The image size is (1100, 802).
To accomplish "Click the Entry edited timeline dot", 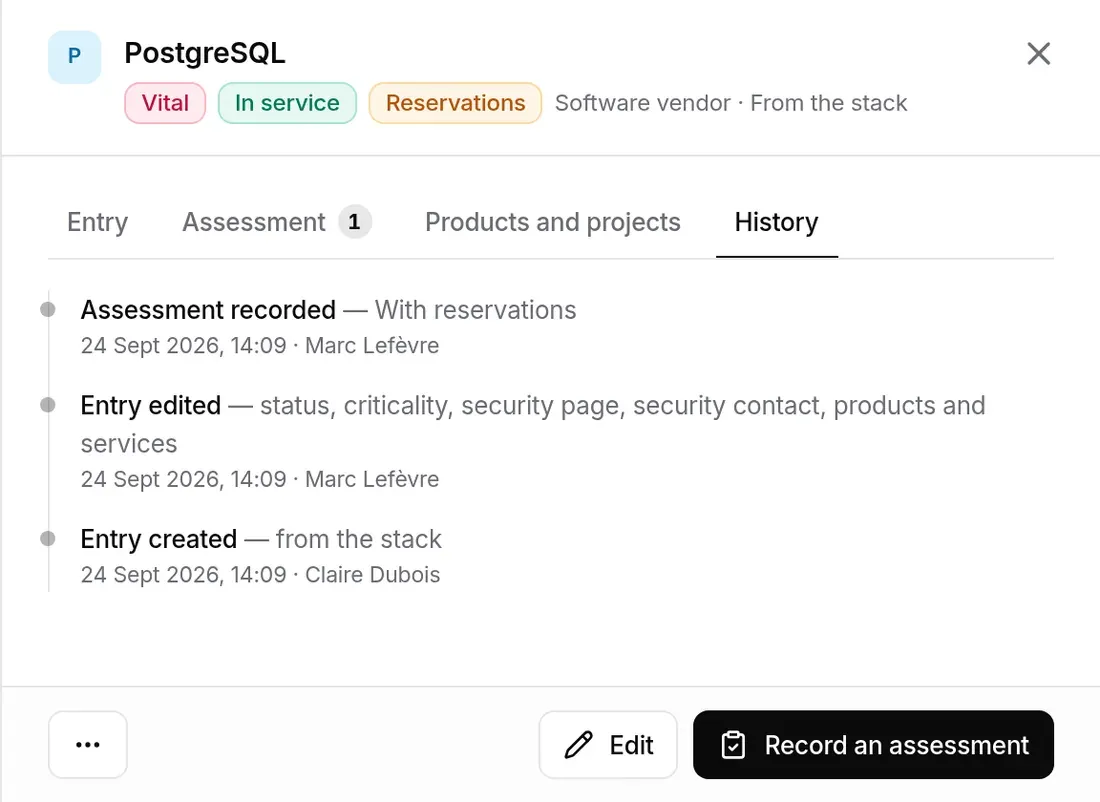I will pyautogui.click(x=48, y=405).
